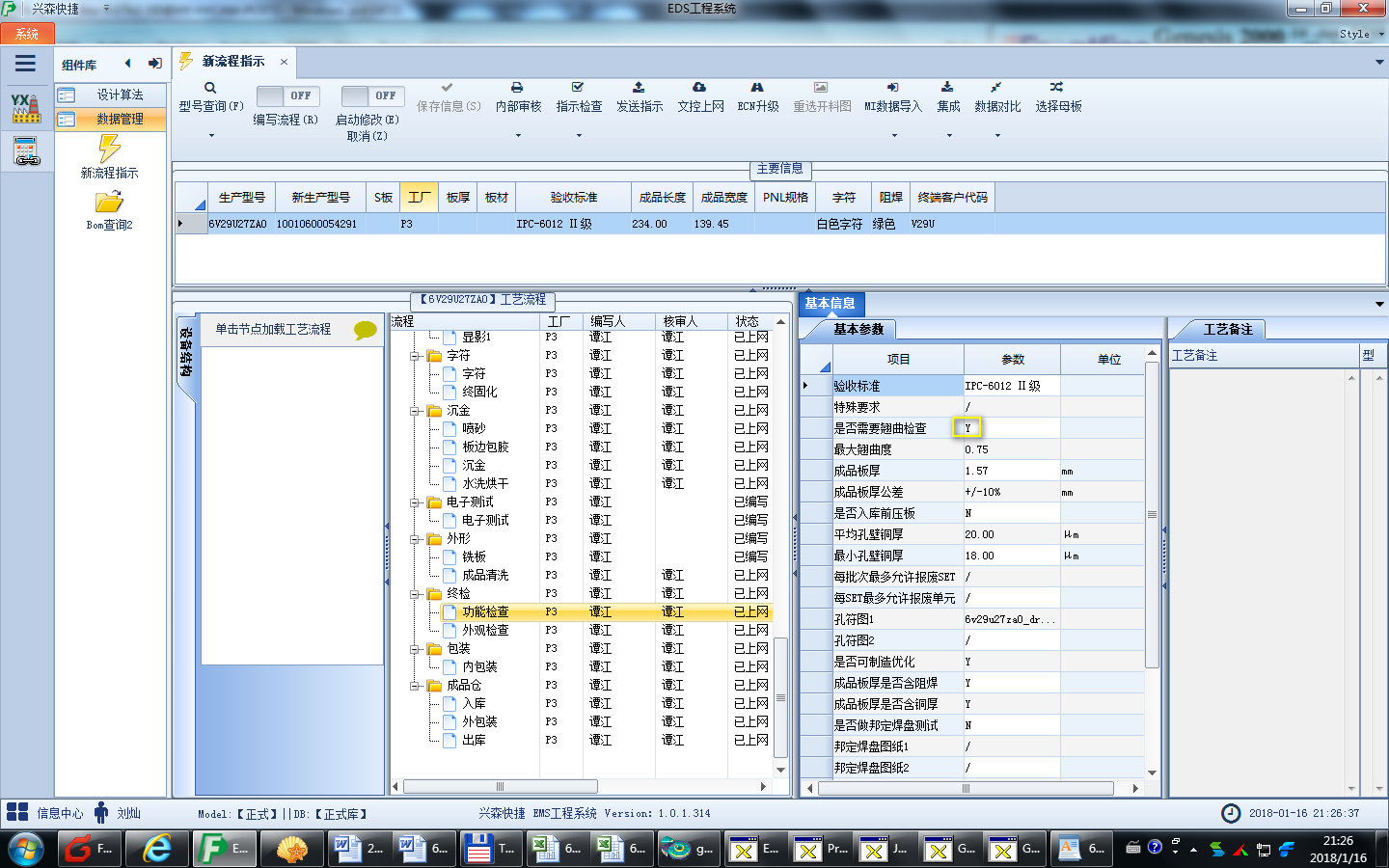Click the 最大翘曲度 value 0.75
Viewport: 1389px width, 868px height.
coord(1012,449)
